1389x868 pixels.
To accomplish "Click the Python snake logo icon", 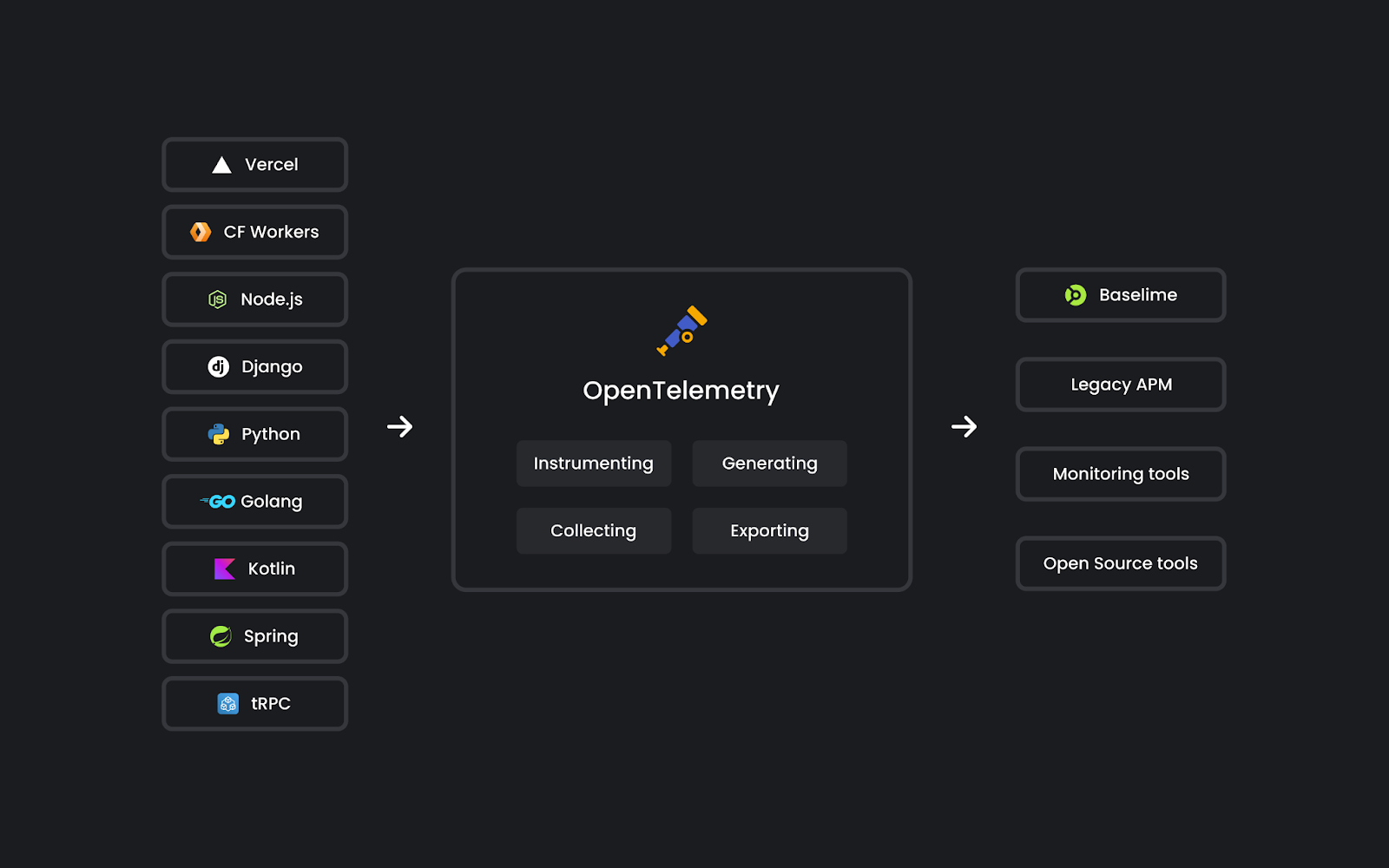I will click(219, 434).
